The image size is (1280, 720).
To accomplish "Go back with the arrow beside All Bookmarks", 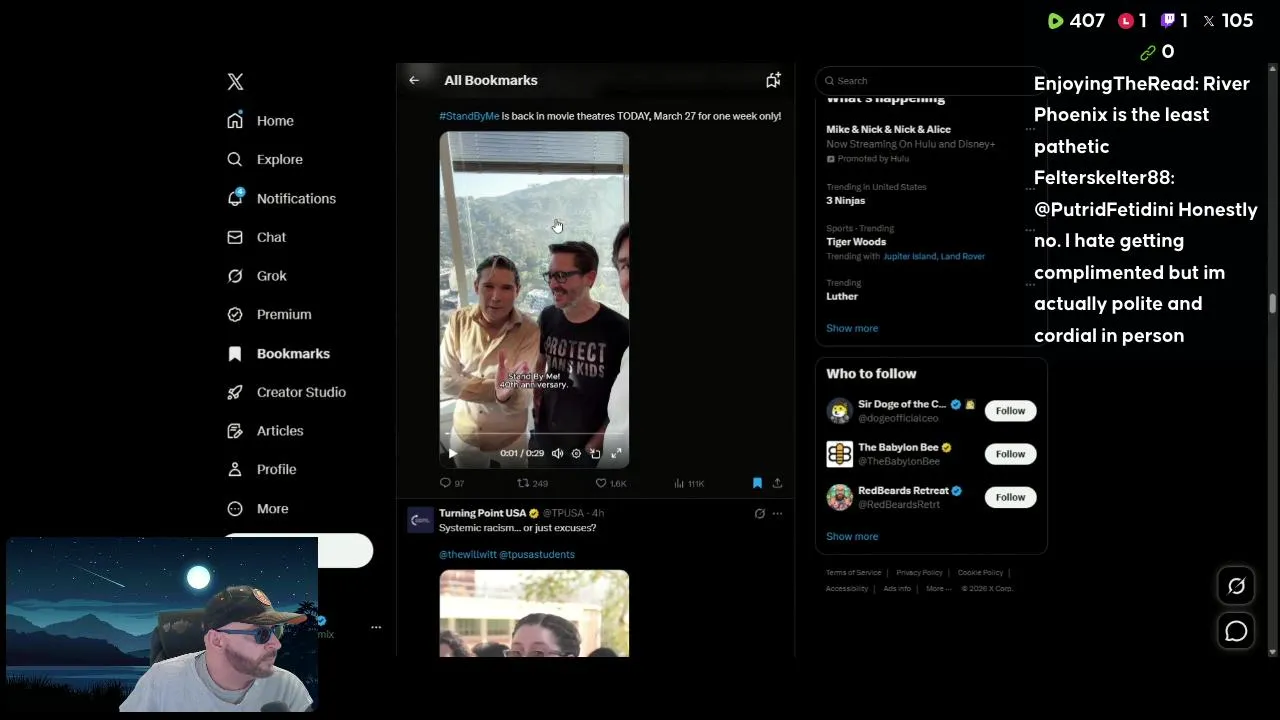I will [x=414, y=80].
